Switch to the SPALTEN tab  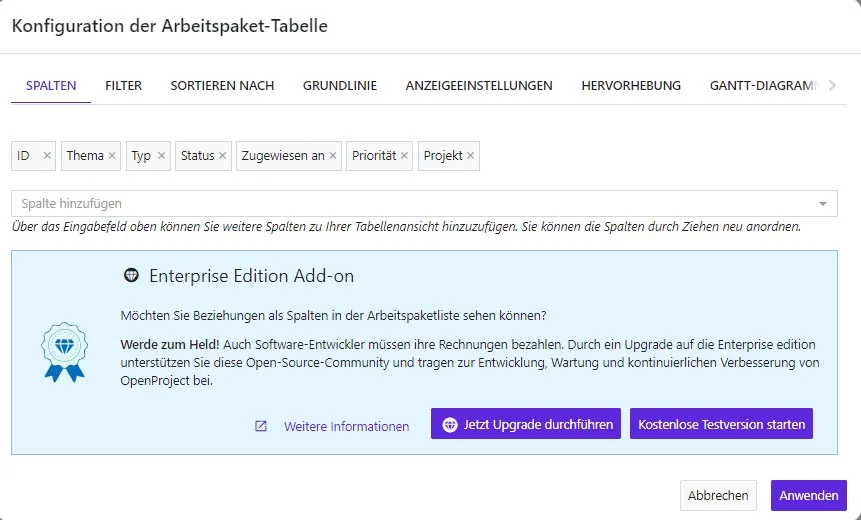tap(51, 86)
